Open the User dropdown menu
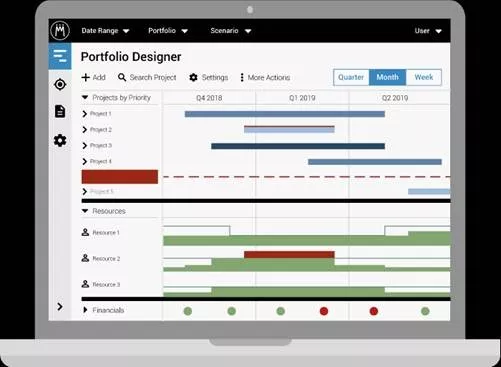This screenshot has height=367, width=501. [428, 31]
